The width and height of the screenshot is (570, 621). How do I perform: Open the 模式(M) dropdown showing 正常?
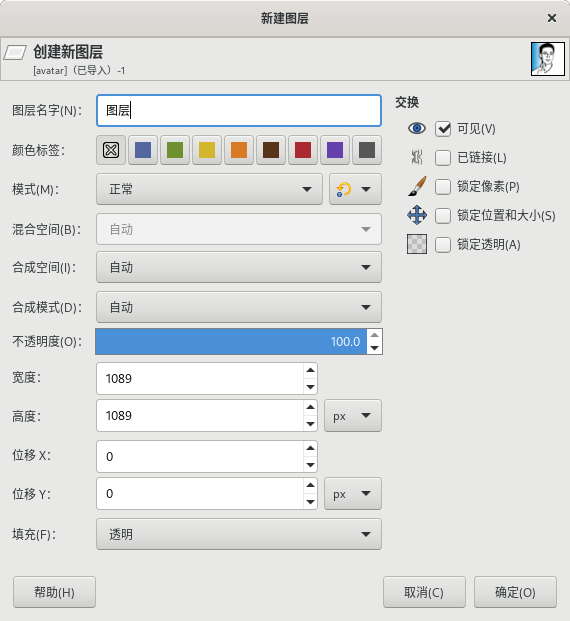(x=210, y=189)
